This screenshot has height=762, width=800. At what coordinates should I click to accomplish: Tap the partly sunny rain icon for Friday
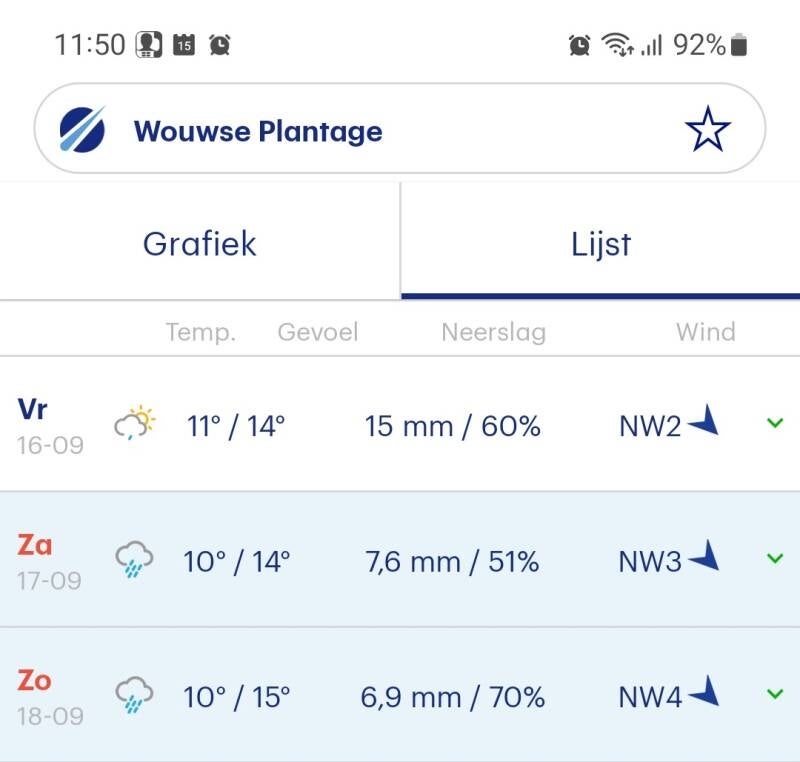[x=135, y=424]
